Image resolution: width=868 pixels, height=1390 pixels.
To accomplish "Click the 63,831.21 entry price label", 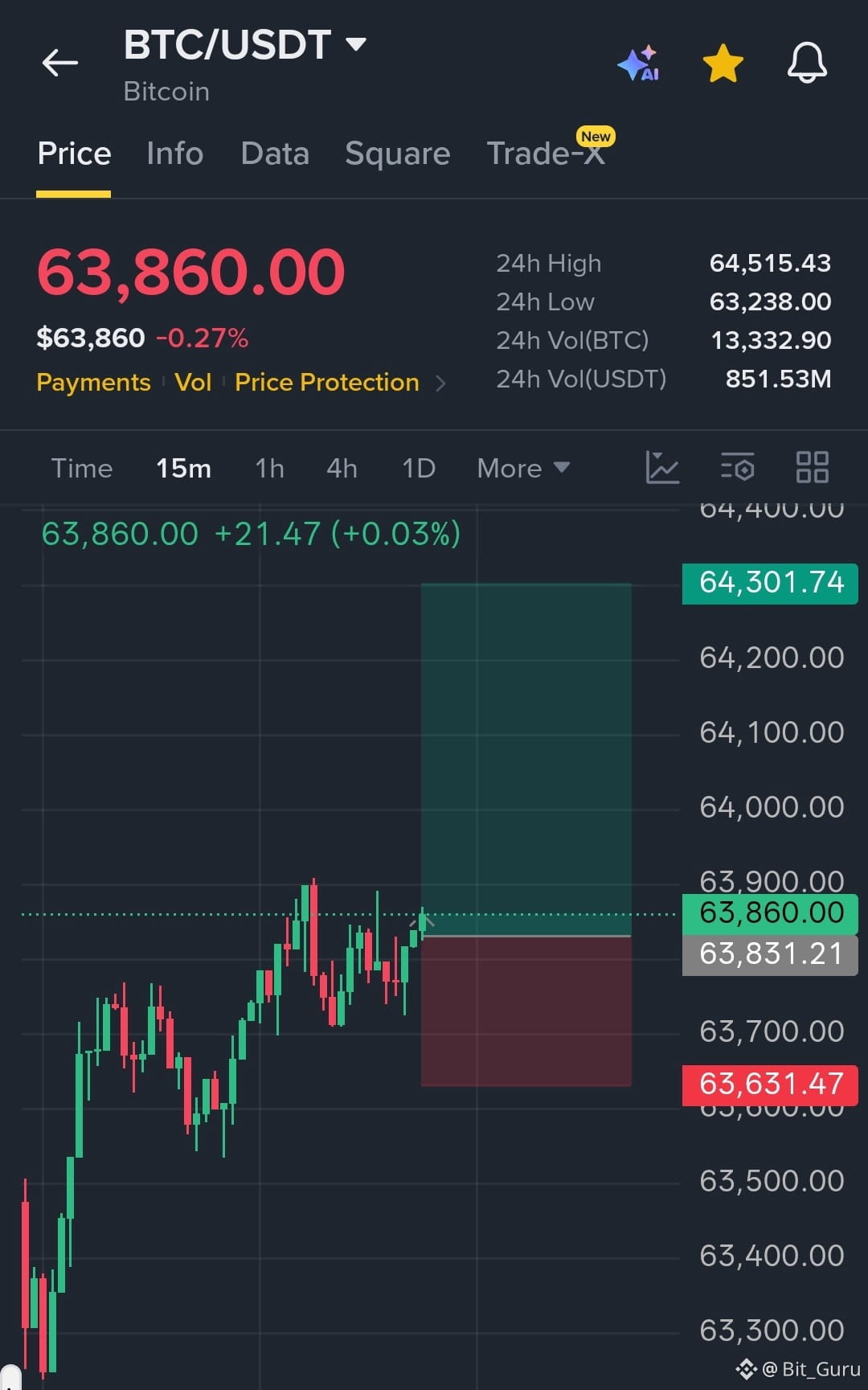I will pyautogui.click(x=770, y=955).
